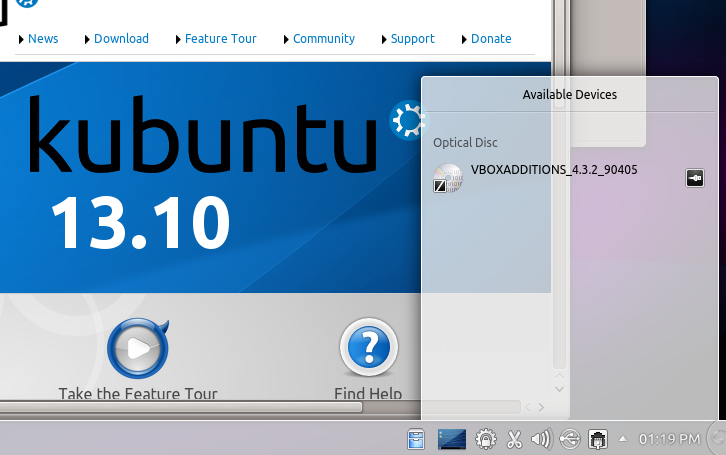Click the Find Help question mark icon
The height and width of the screenshot is (455, 726).
[x=369, y=347]
